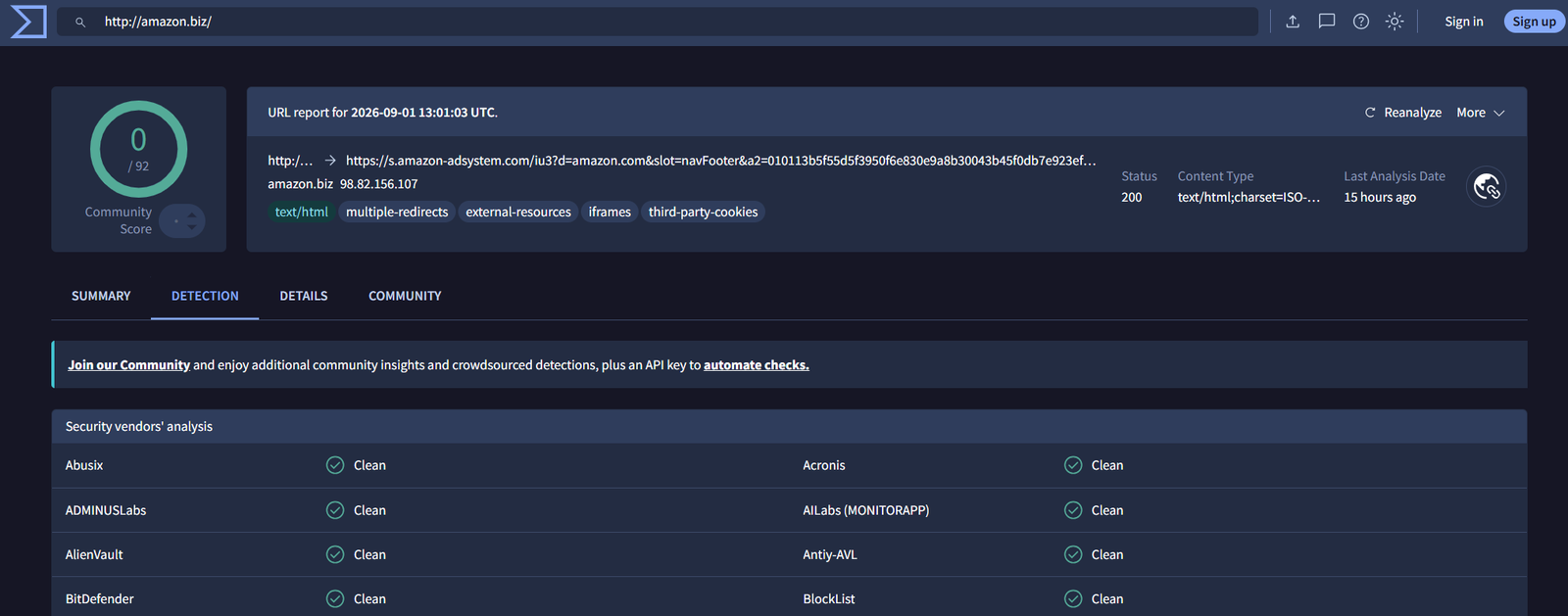The image size is (1568, 616).
Task: Open the DETAILS tab
Action: (x=304, y=296)
